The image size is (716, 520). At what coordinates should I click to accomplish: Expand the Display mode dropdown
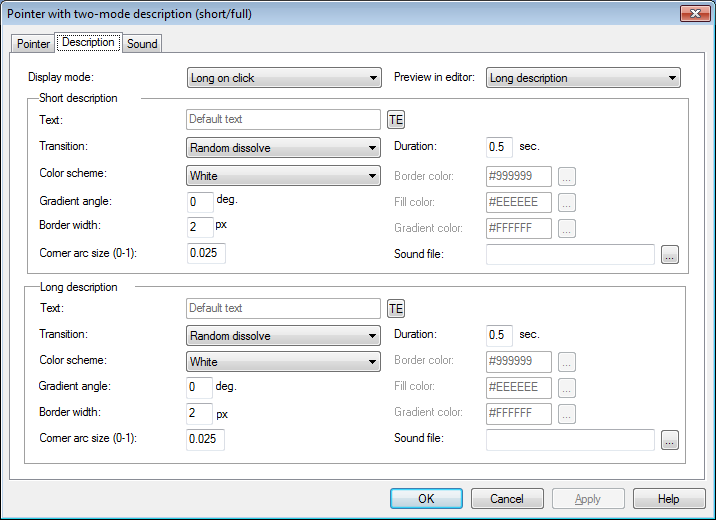pos(284,78)
